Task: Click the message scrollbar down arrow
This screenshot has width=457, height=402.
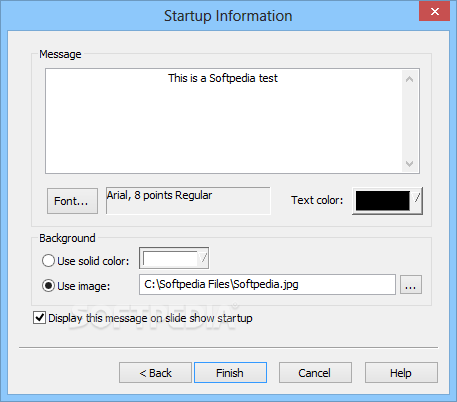Action: (410, 164)
